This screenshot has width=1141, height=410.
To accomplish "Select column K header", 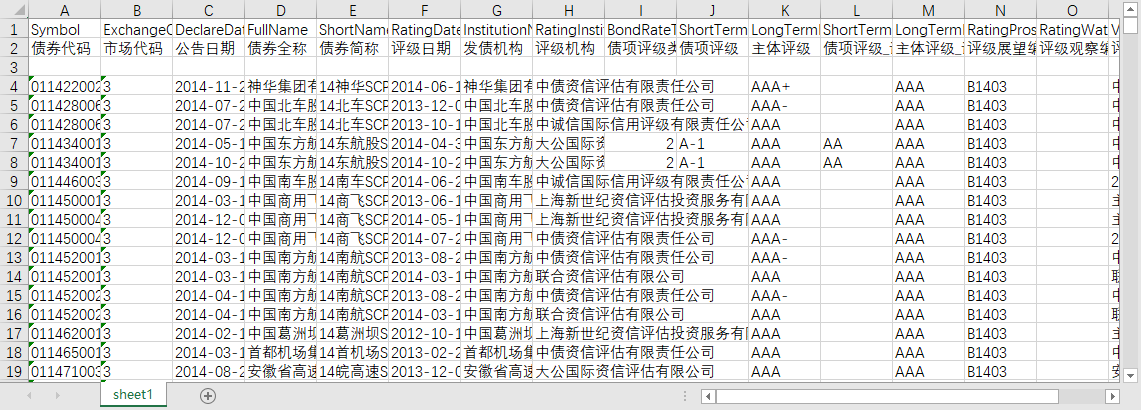I will click(784, 11).
